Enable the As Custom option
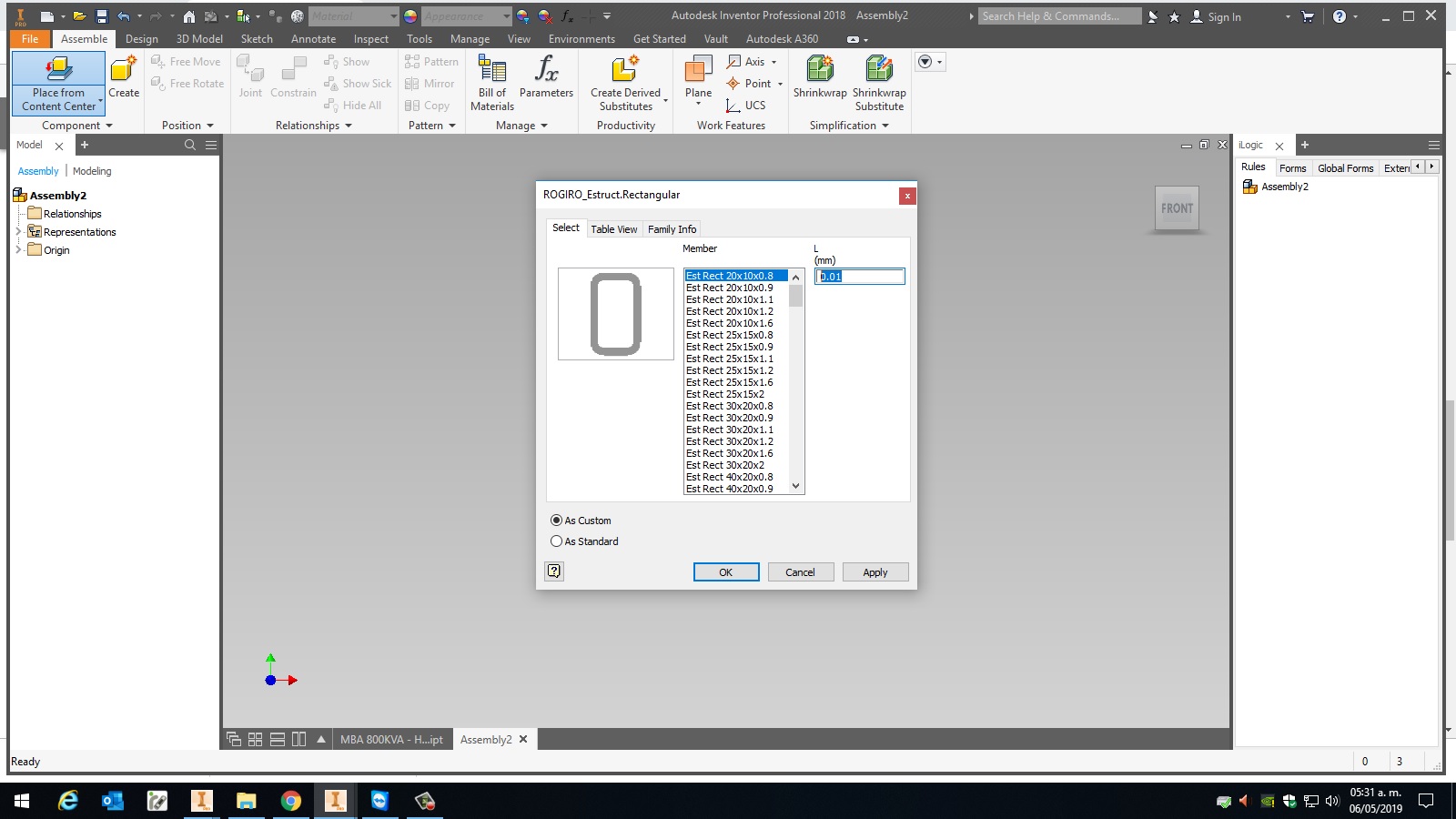 click(556, 520)
